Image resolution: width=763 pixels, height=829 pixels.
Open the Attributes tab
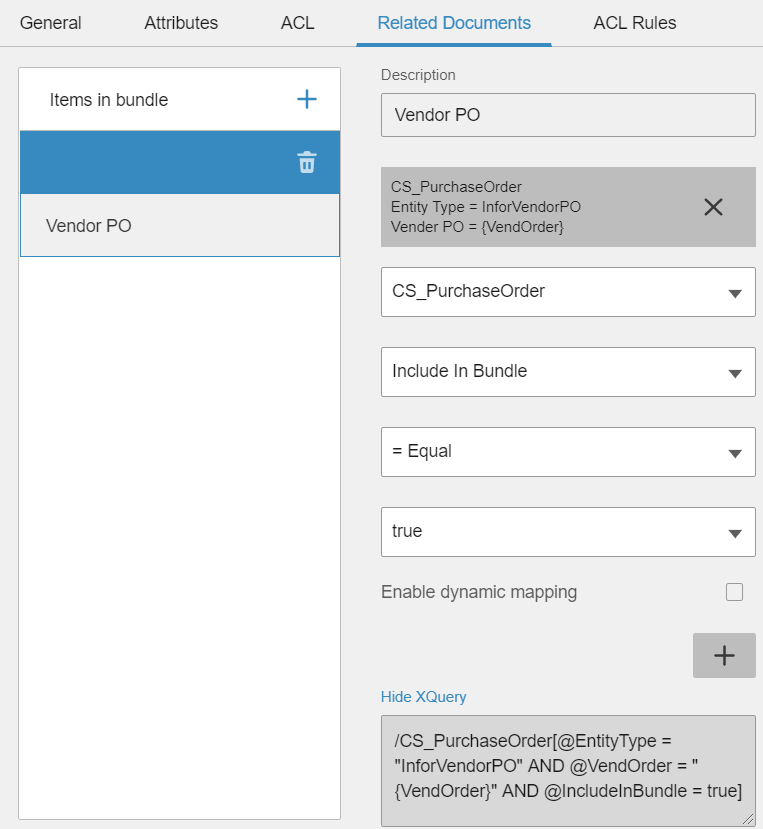pyautogui.click(x=180, y=22)
